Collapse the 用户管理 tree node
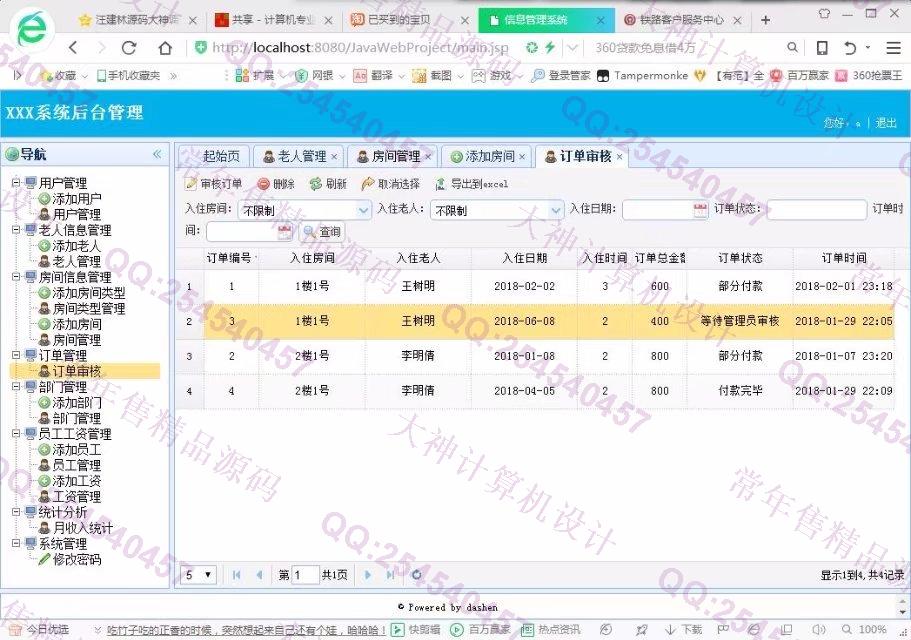Viewport: 911px width, 640px height. (16, 183)
